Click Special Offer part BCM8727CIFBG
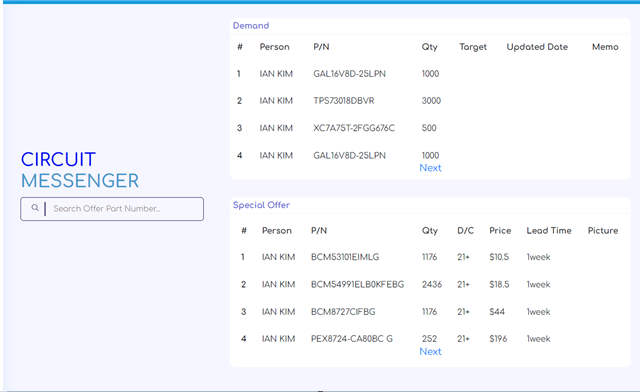This screenshot has width=640, height=392. (x=343, y=312)
